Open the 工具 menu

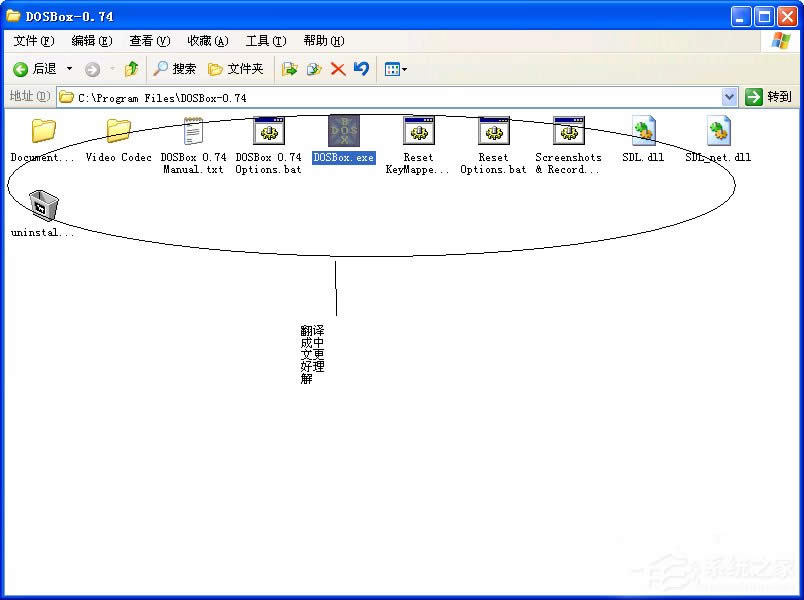click(x=264, y=40)
